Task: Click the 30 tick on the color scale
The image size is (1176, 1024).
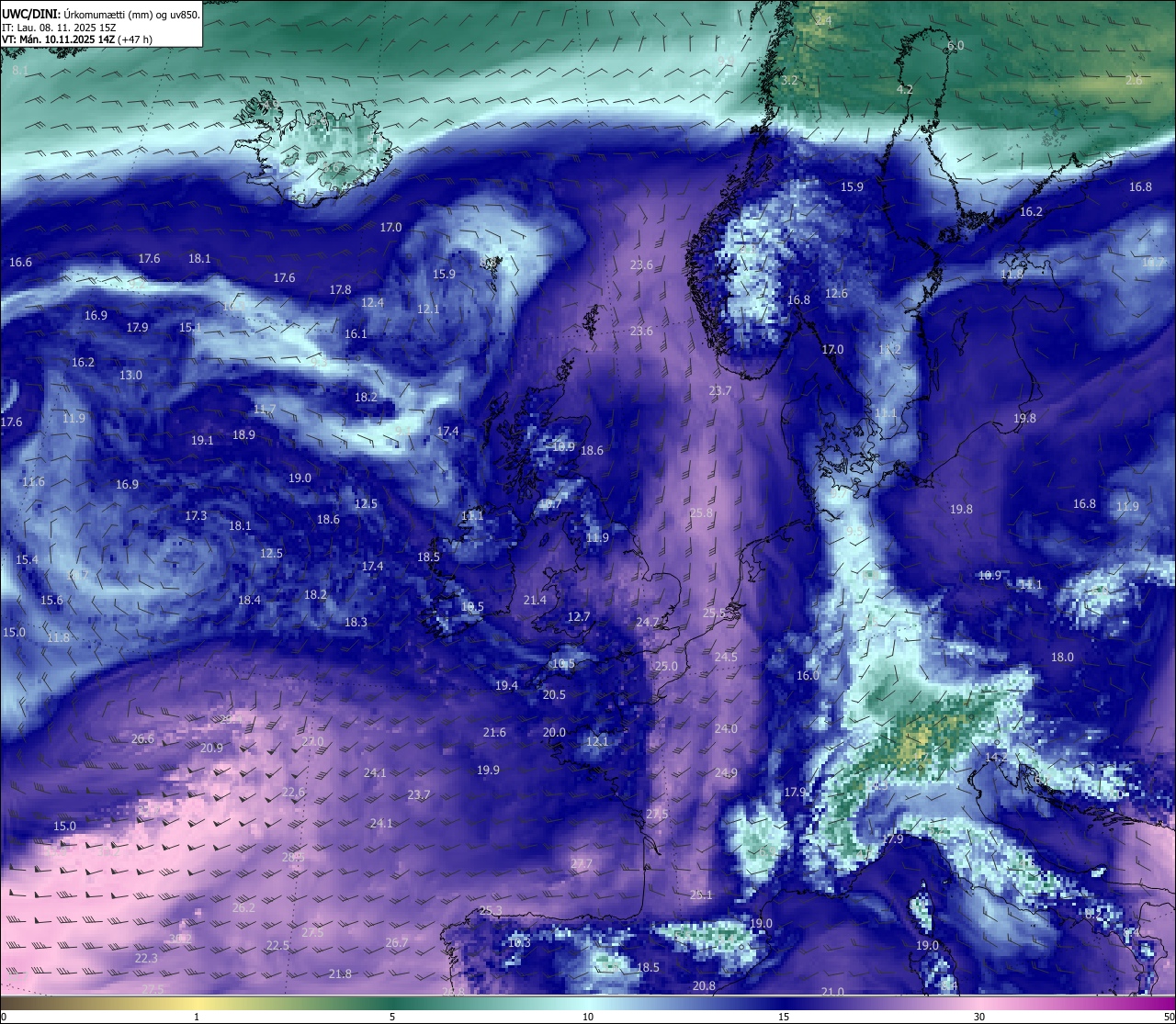Action: pos(979,1017)
